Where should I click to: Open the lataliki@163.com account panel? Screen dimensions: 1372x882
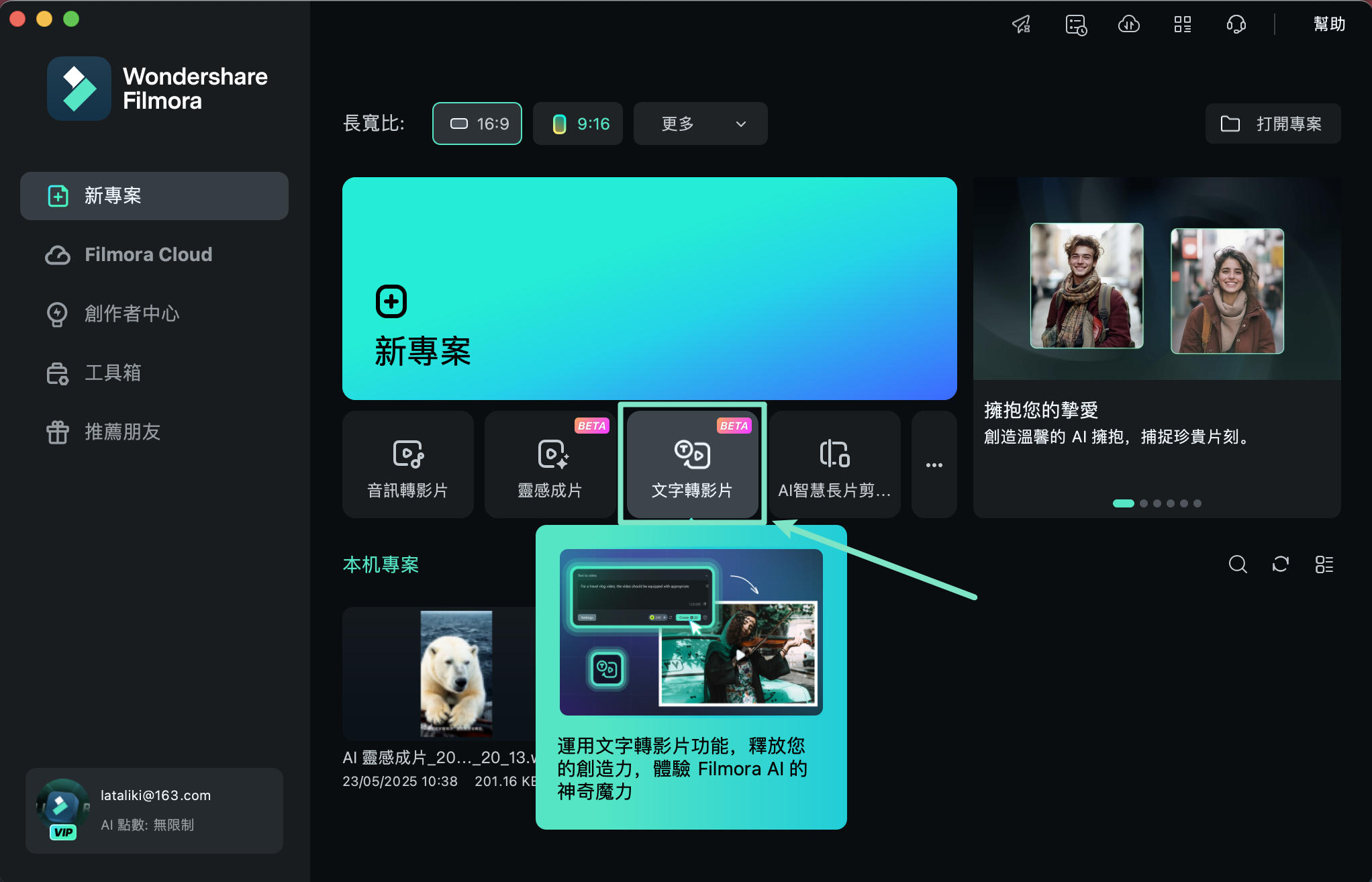click(154, 811)
